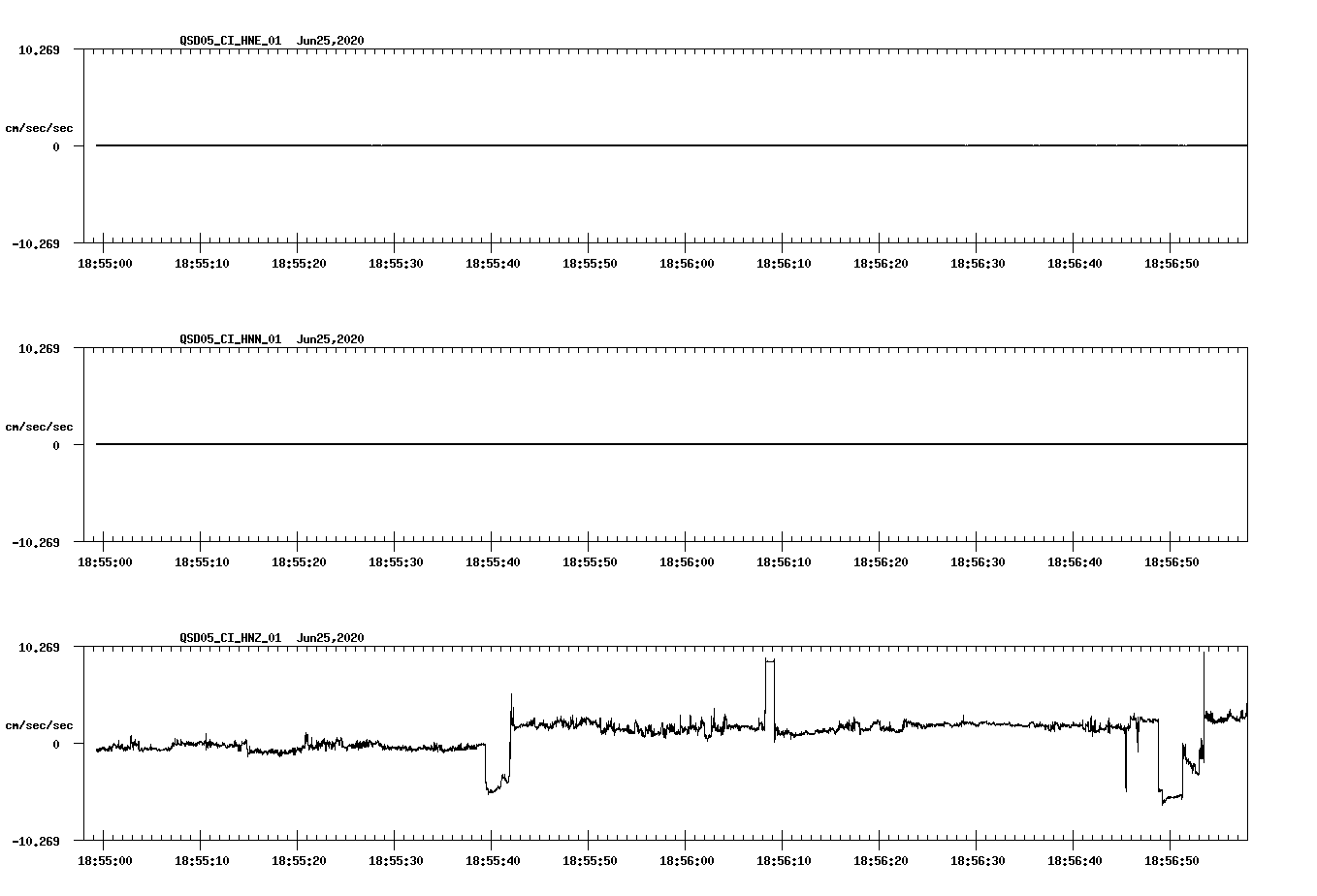Click 18:55:20 time label under HNN plot
The height and width of the screenshot is (896, 1317).
(299, 562)
